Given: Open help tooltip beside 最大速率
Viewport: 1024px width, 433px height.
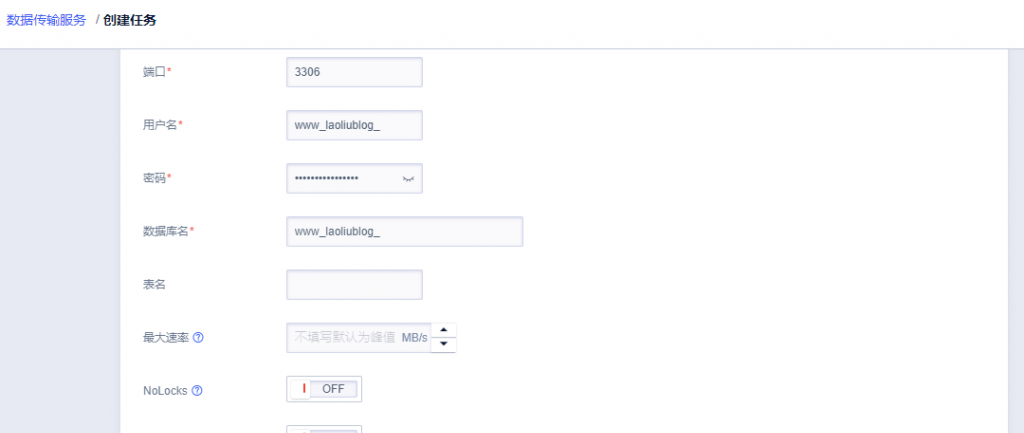Looking at the screenshot, I should point(199,338).
